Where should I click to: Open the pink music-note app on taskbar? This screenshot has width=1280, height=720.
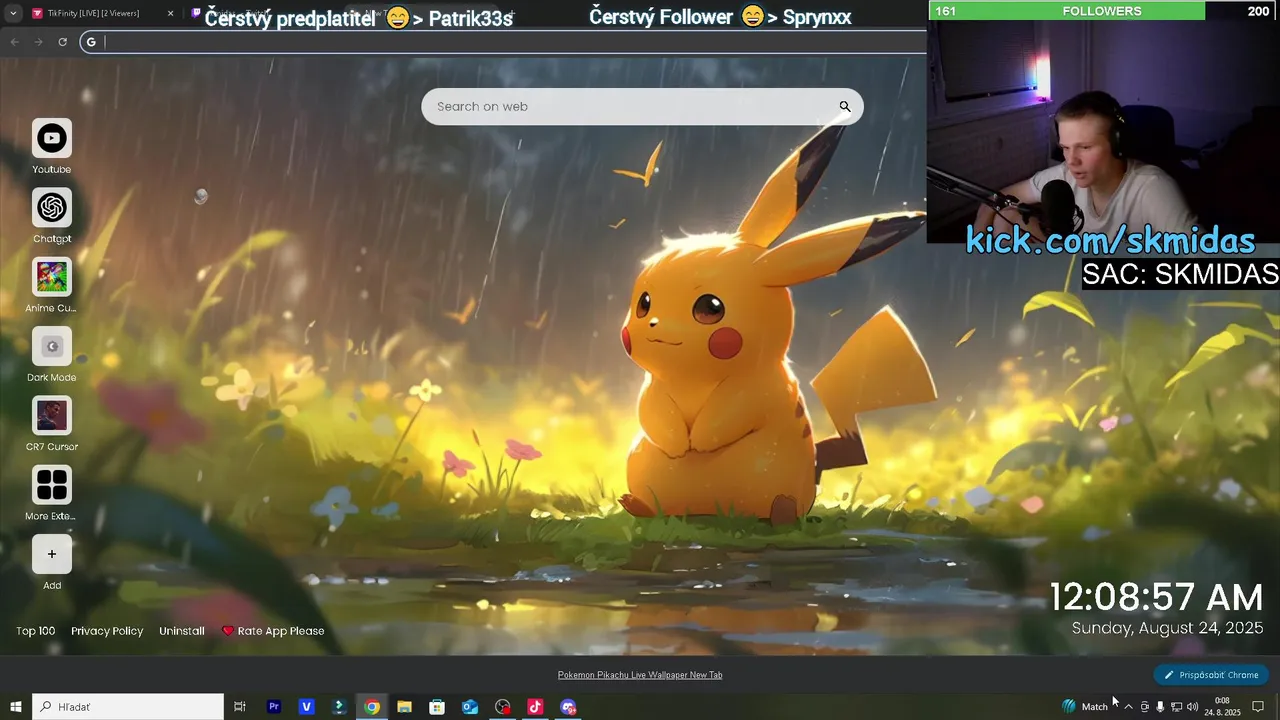[535, 707]
